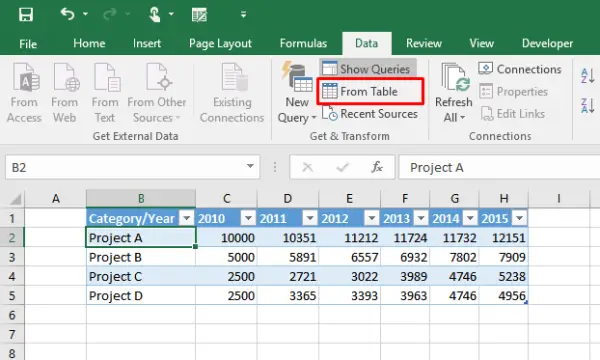Select cell containing Project C

[141, 276]
